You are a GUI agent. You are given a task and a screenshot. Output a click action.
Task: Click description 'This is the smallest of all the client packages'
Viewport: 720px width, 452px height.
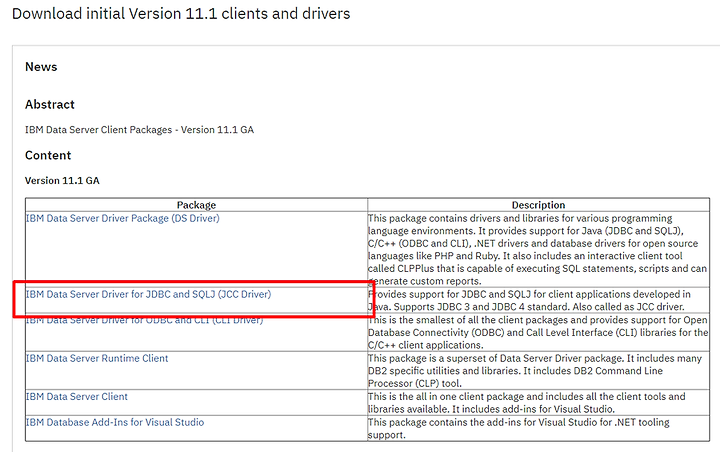click(x=538, y=333)
